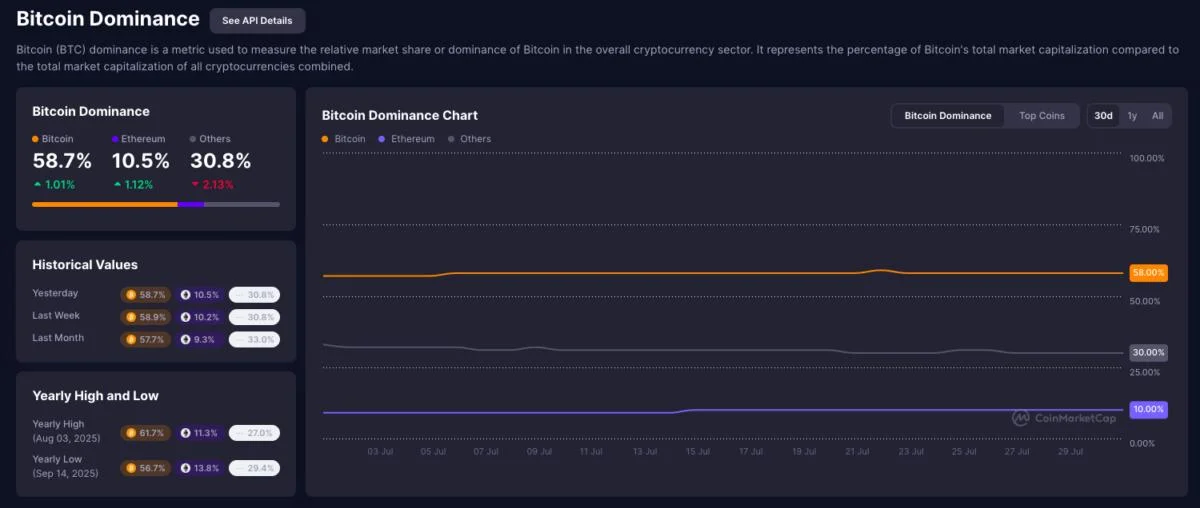Click the gray 30.00% chart value tag
The width and height of the screenshot is (1200, 508).
pyautogui.click(x=1148, y=352)
